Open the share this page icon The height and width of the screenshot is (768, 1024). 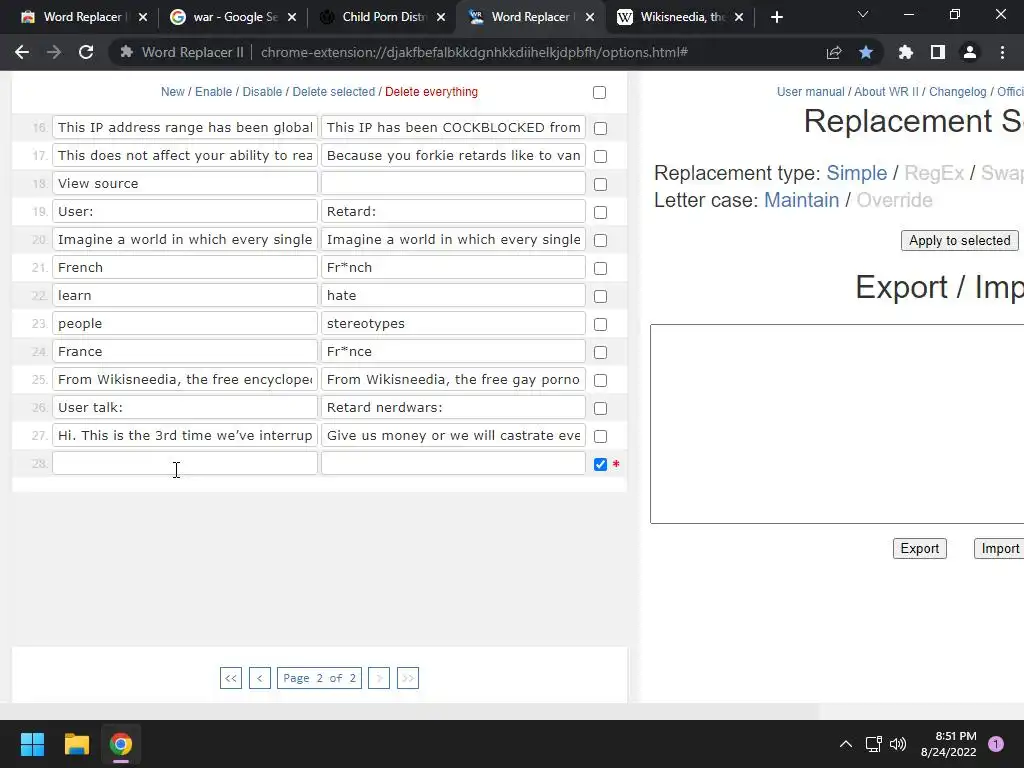pyautogui.click(x=834, y=52)
